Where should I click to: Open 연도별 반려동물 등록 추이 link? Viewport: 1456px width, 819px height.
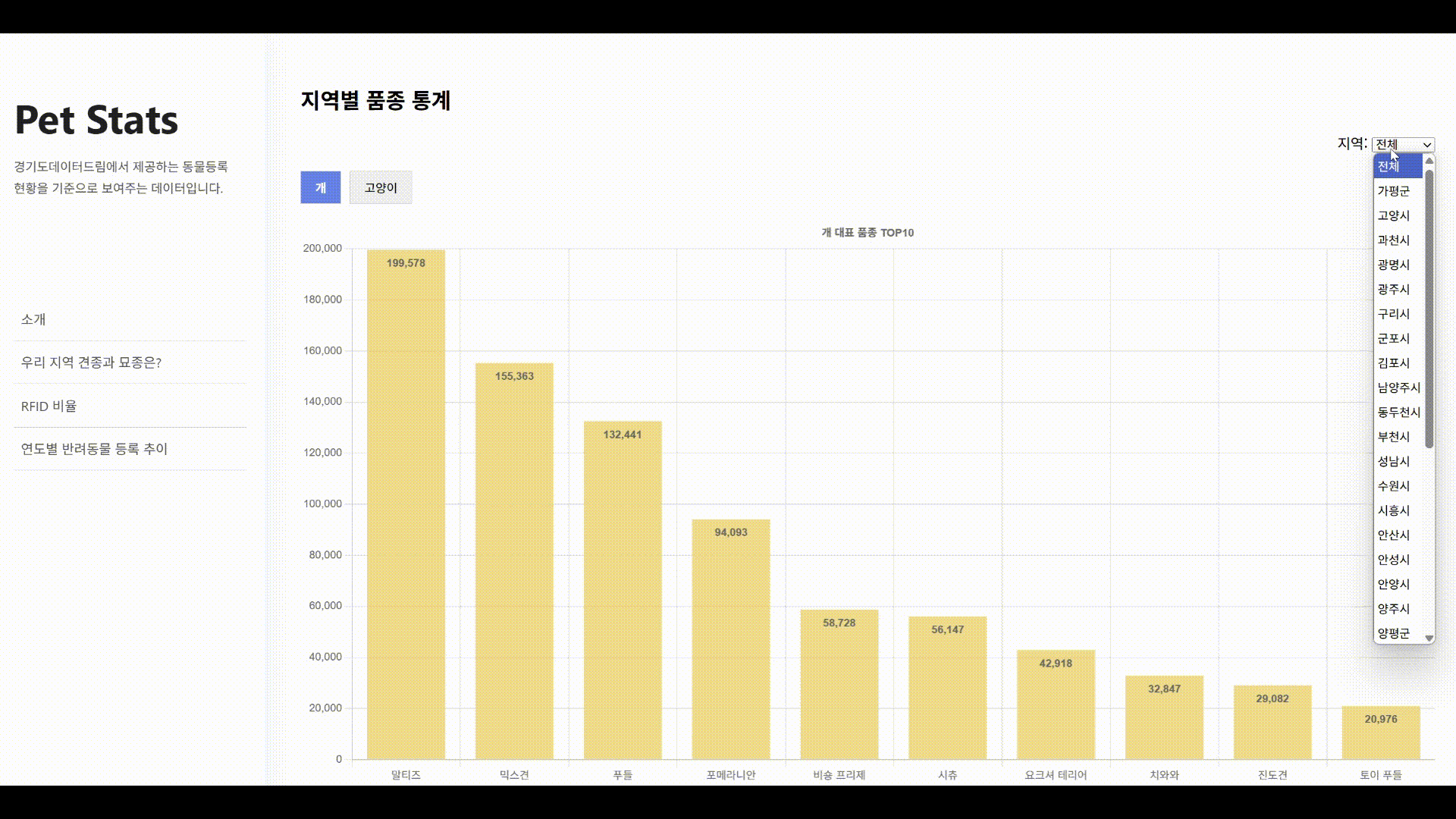pyautogui.click(x=94, y=449)
